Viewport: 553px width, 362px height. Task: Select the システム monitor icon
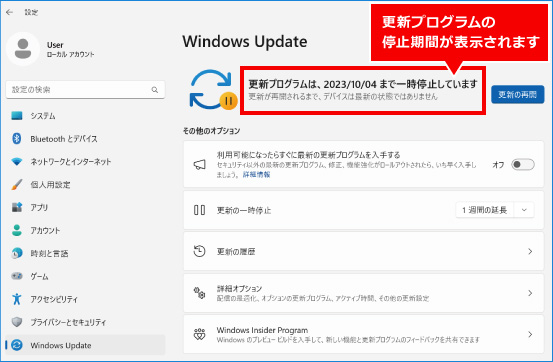(17, 116)
